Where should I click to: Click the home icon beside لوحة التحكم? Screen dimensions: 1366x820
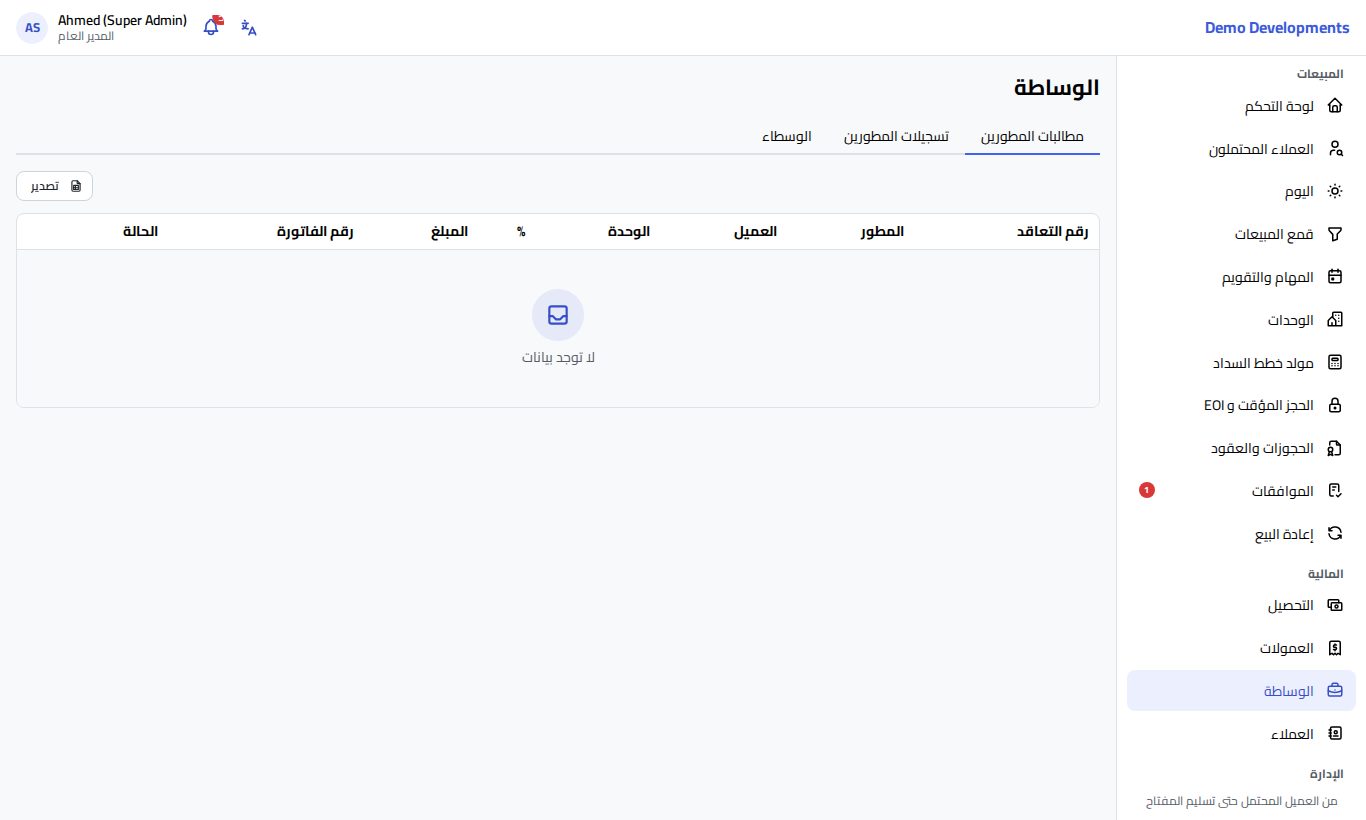coord(1334,106)
